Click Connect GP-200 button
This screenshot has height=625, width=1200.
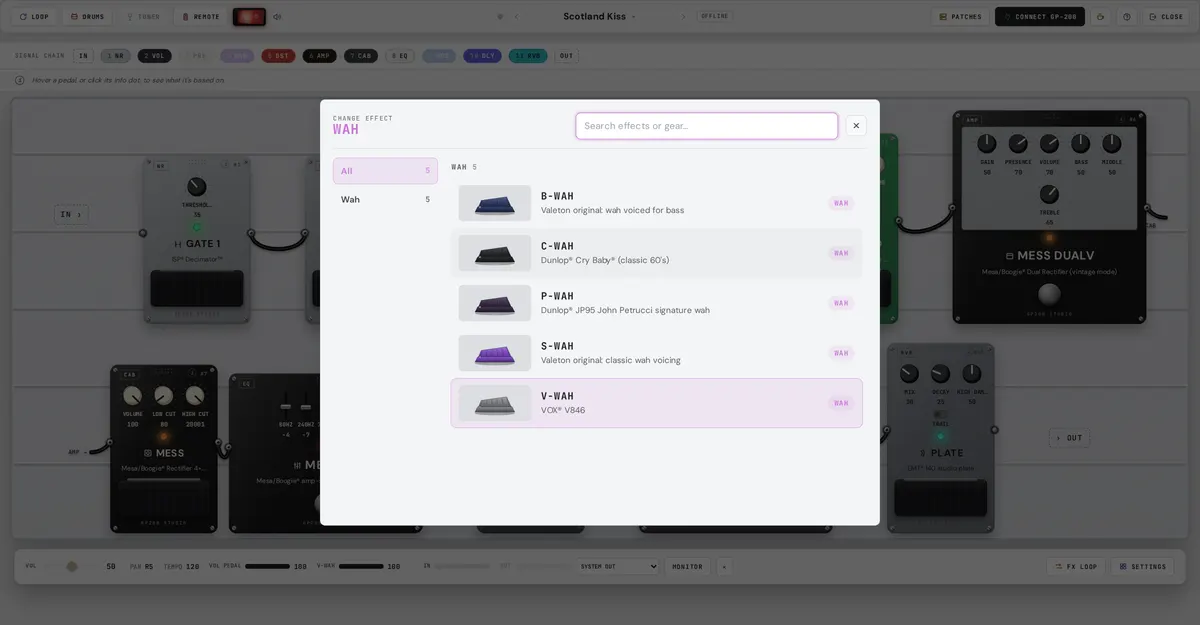click(x=1040, y=17)
